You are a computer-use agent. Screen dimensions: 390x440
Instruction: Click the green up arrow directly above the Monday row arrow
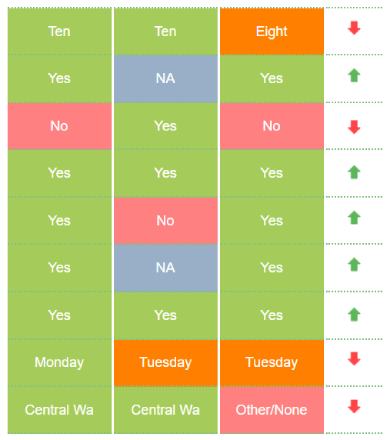click(x=354, y=315)
